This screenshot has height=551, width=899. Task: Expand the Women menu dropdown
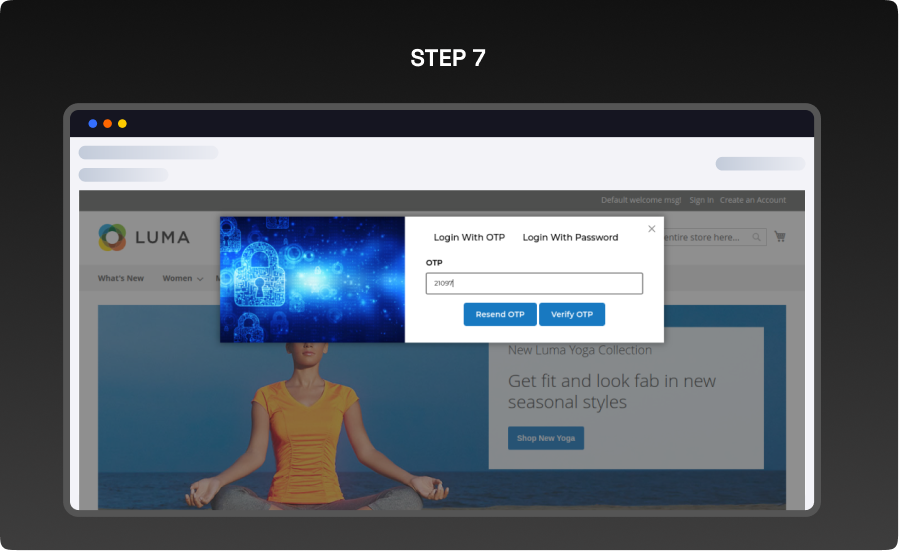click(182, 278)
